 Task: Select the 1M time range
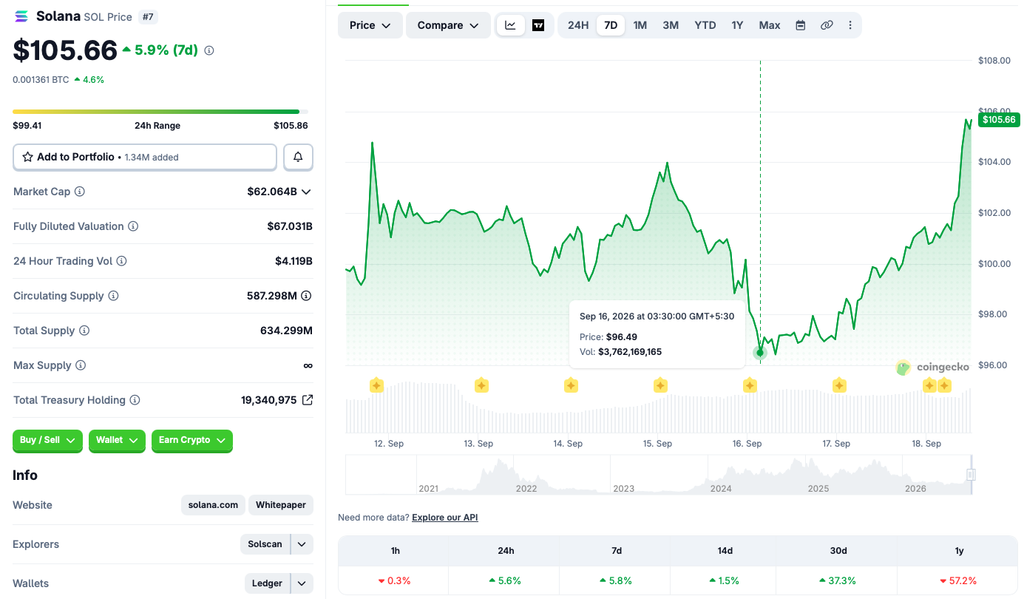[640, 25]
